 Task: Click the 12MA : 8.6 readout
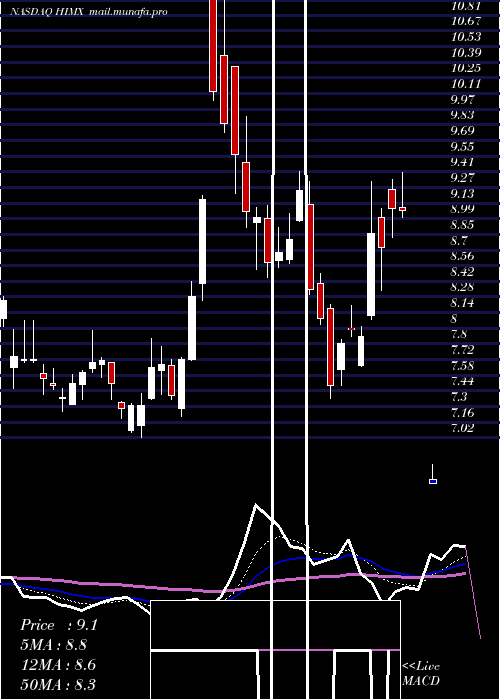(58, 665)
